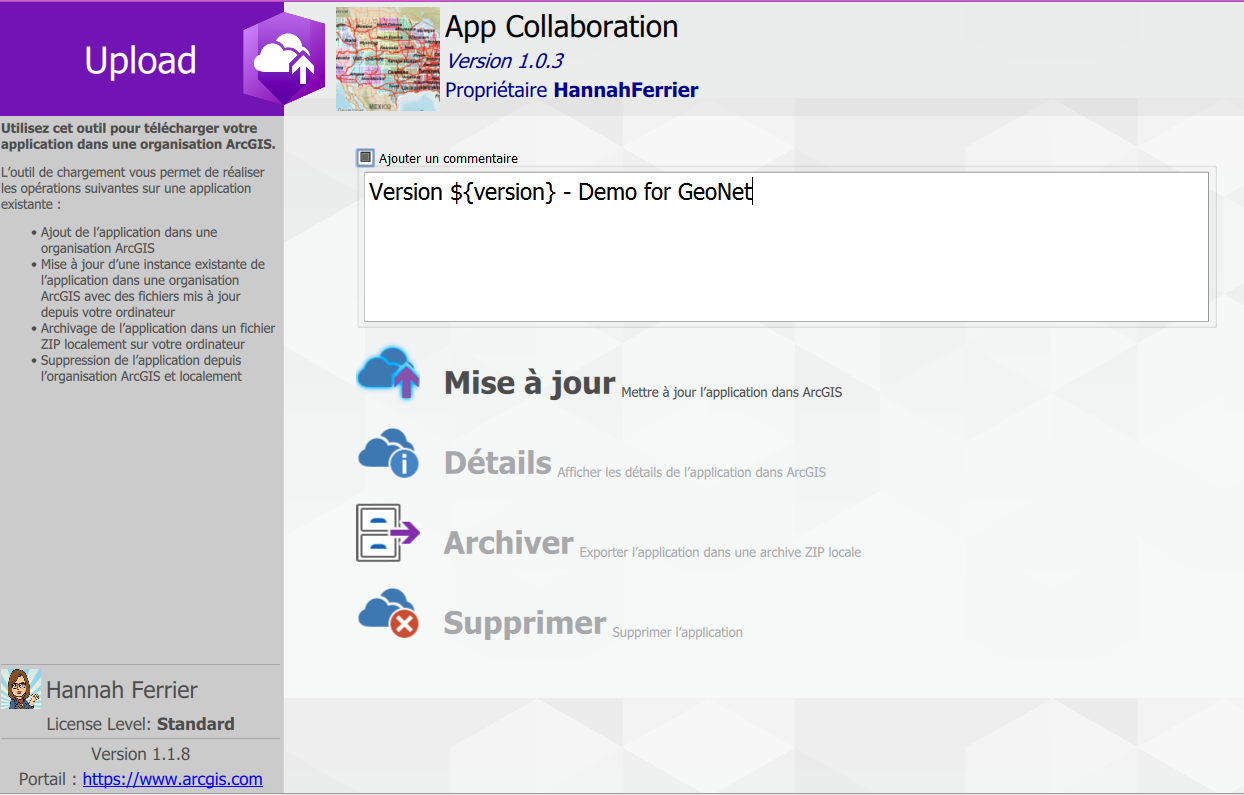Click the Supprimer button label

(x=525, y=622)
